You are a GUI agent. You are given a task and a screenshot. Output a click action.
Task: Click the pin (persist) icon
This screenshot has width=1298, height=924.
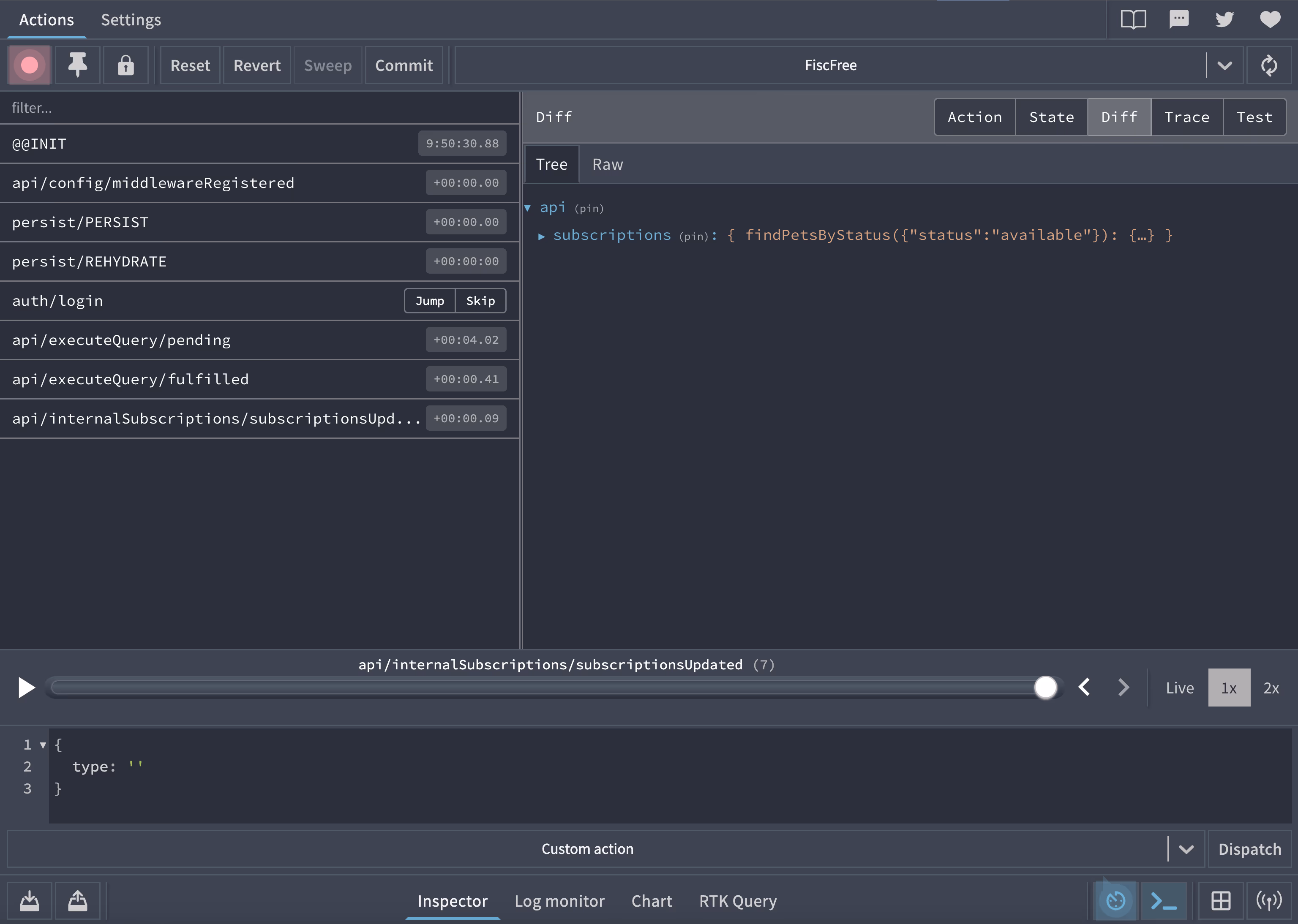(77, 65)
